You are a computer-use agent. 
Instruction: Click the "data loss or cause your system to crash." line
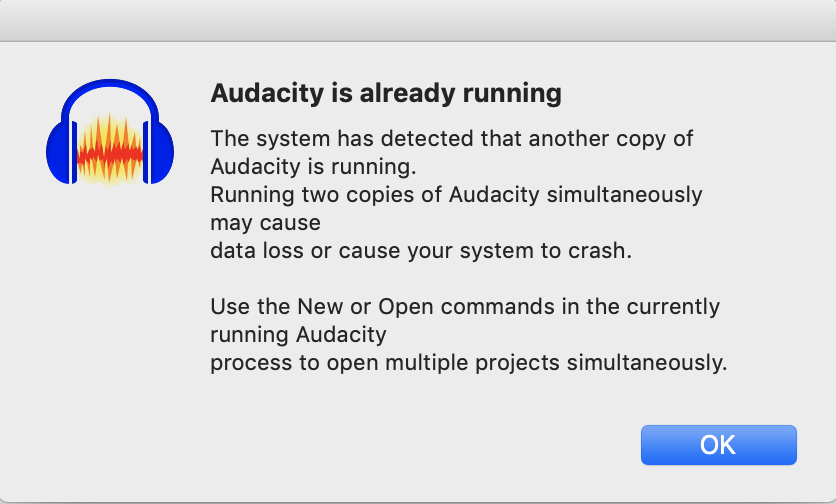click(421, 251)
